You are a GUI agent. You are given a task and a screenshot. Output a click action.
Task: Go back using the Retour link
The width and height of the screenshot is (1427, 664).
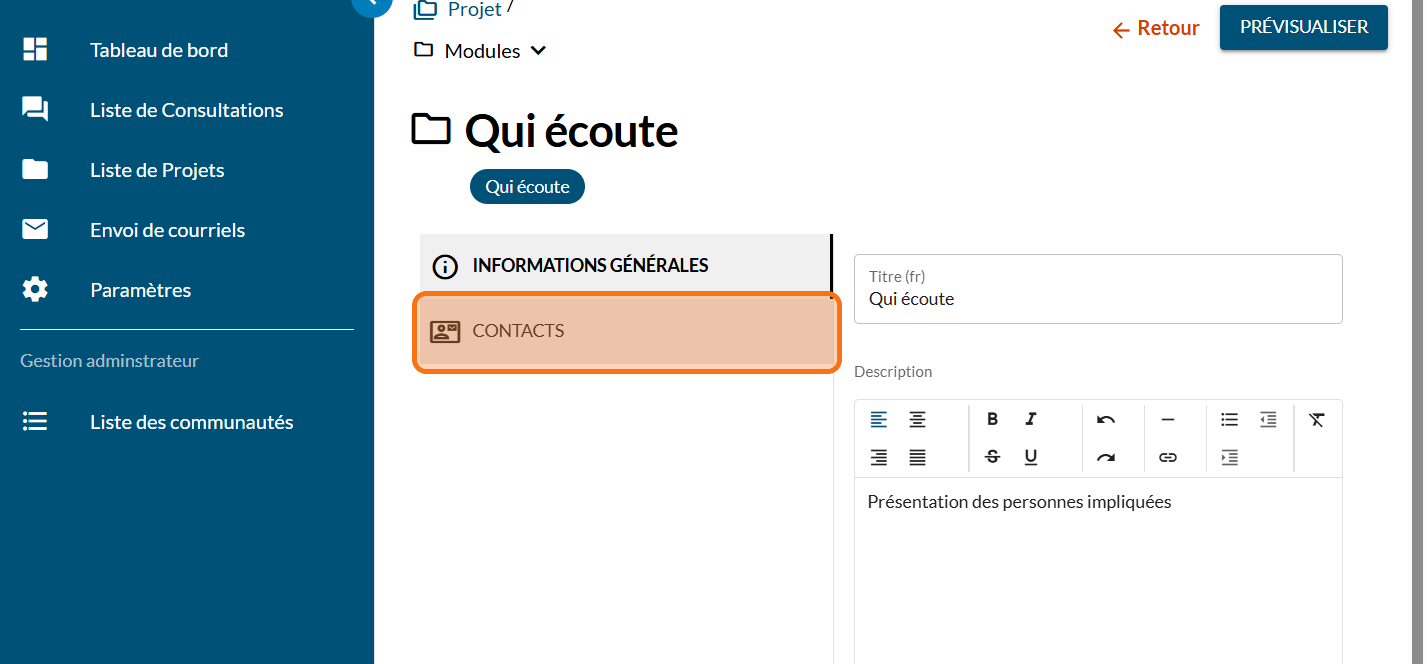[x=1156, y=29]
